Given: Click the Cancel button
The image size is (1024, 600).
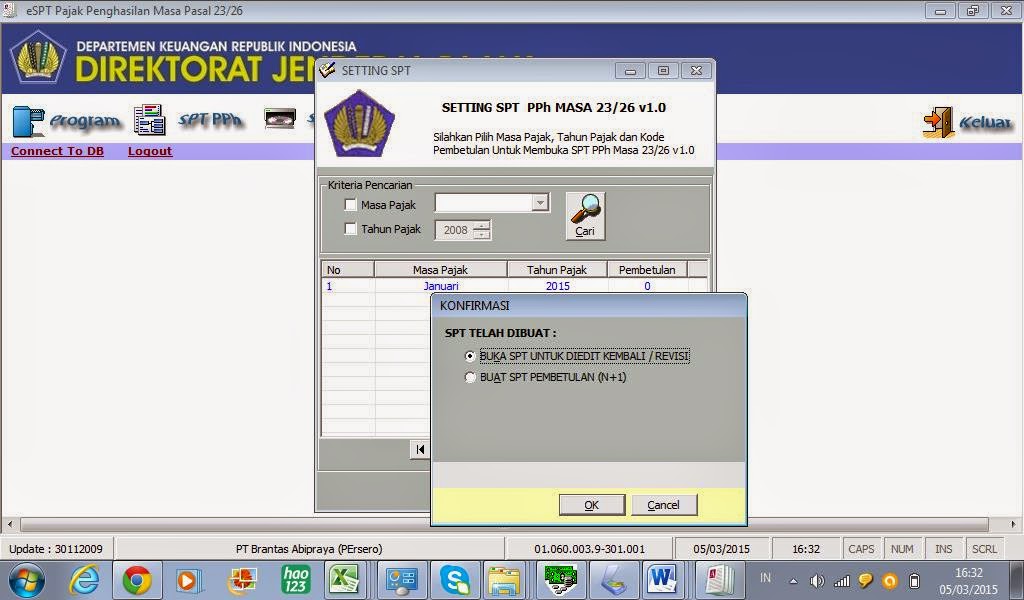Looking at the screenshot, I should pyautogui.click(x=664, y=505).
